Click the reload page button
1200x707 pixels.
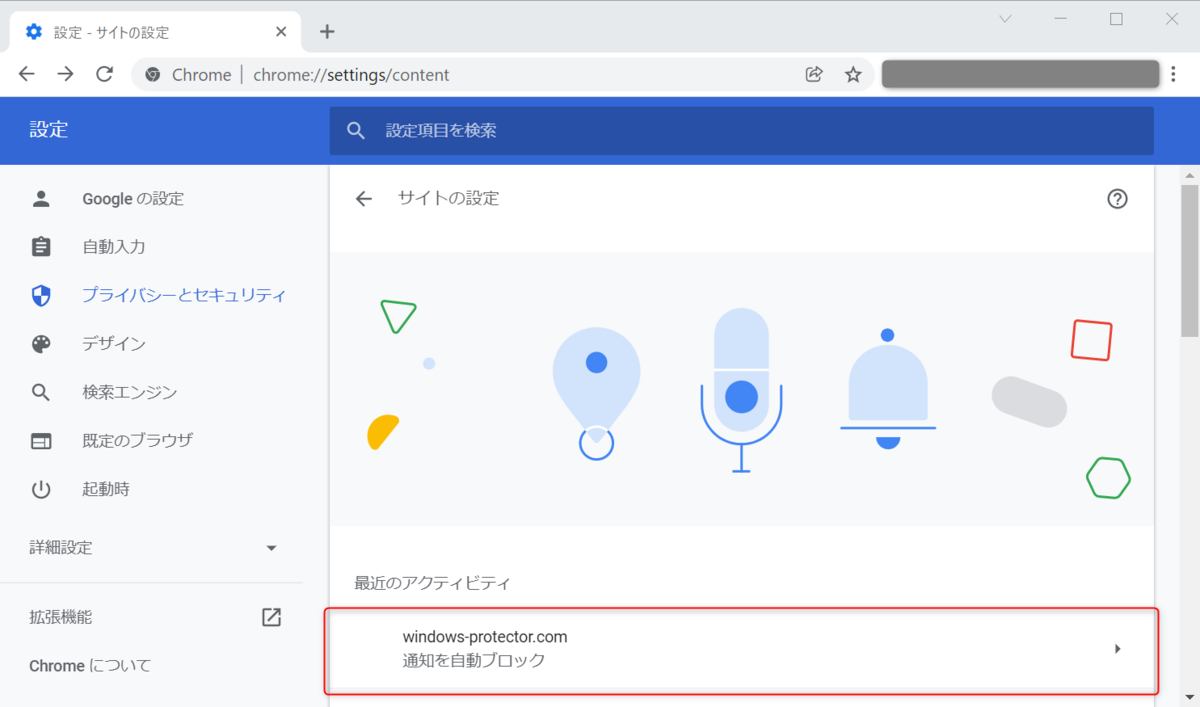tap(104, 73)
